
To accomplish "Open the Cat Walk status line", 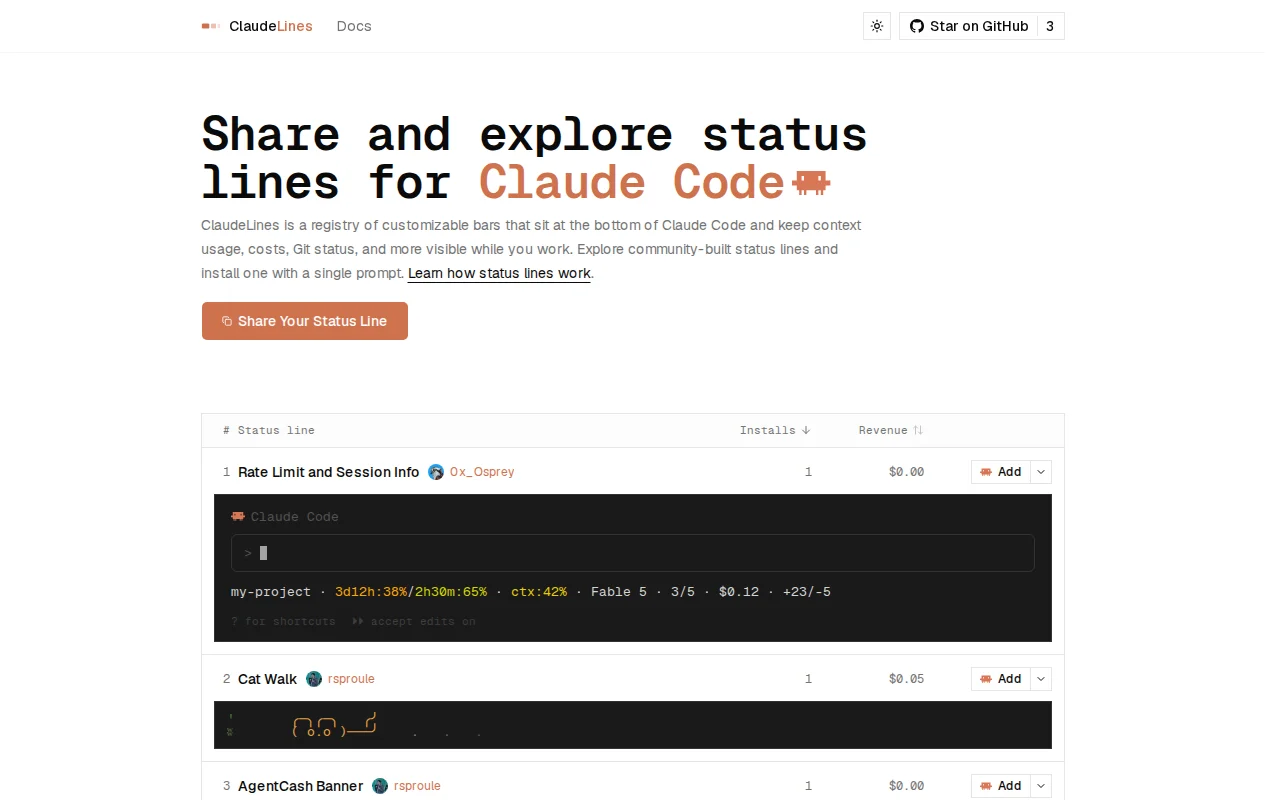I will tap(267, 679).
